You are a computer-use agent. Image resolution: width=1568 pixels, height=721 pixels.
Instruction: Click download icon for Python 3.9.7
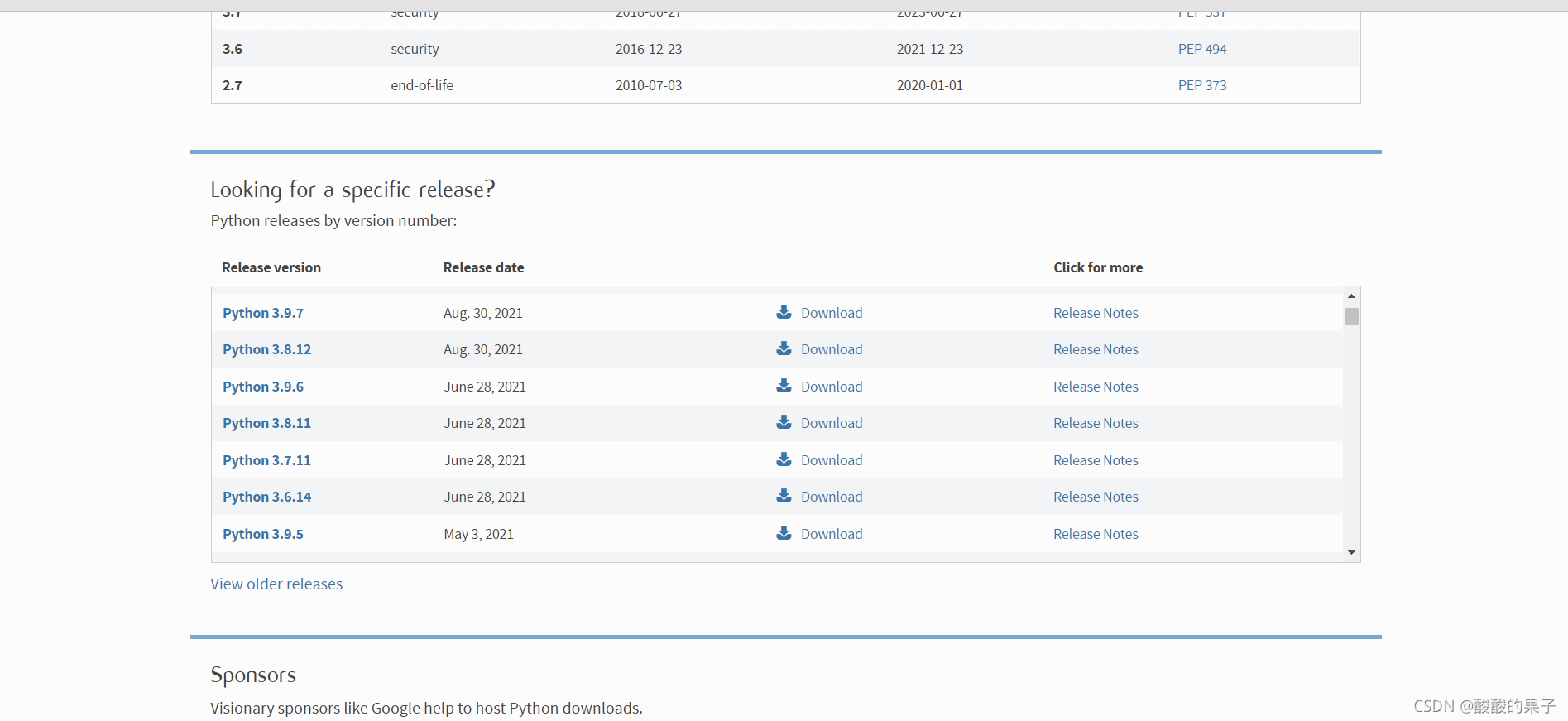(x=784, y=312)
